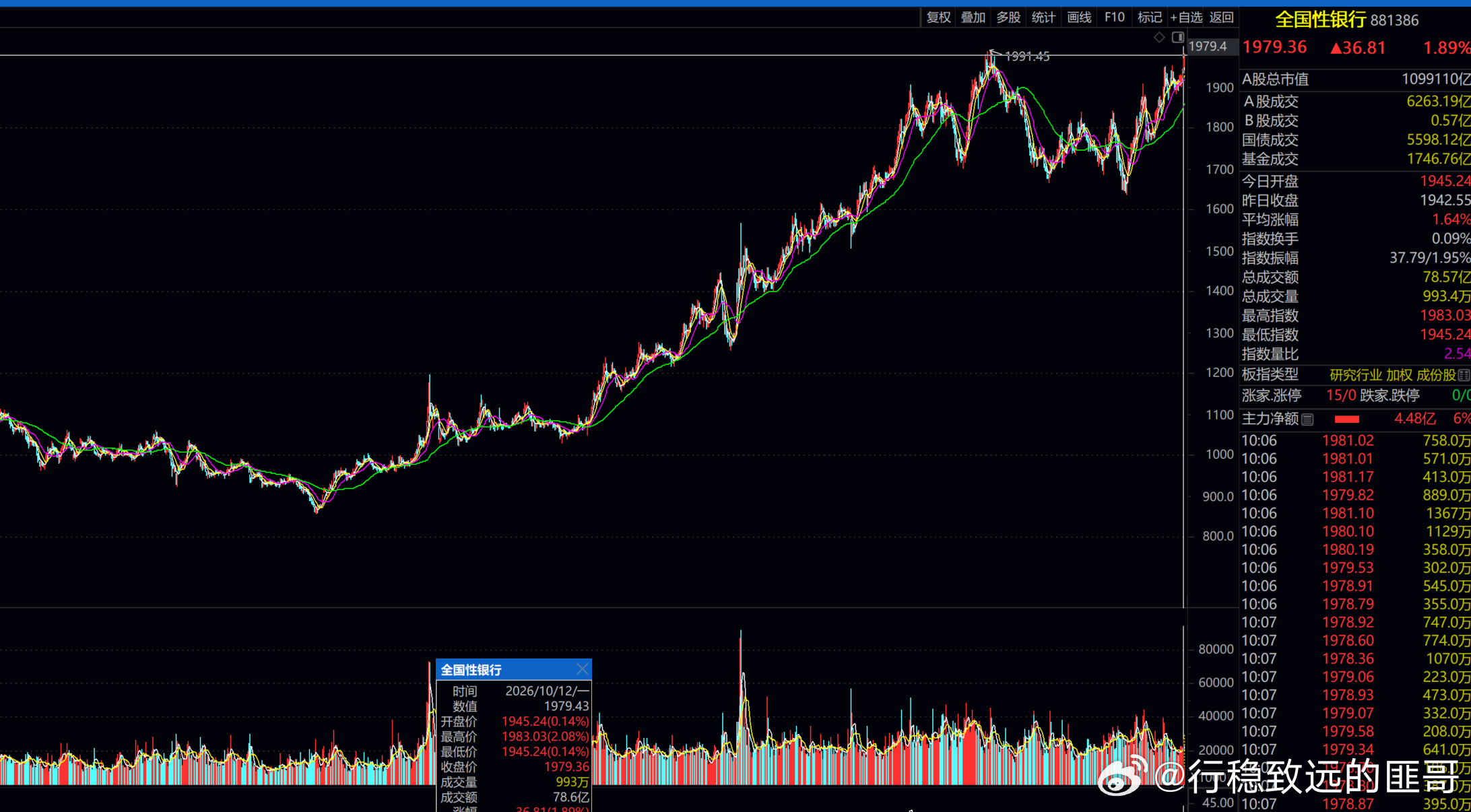Image resolution: width=1471 pixels, height=812 pixels.
Task: Click the tooltip 时间 2026/10/12 row
Action: pos(514,691)
